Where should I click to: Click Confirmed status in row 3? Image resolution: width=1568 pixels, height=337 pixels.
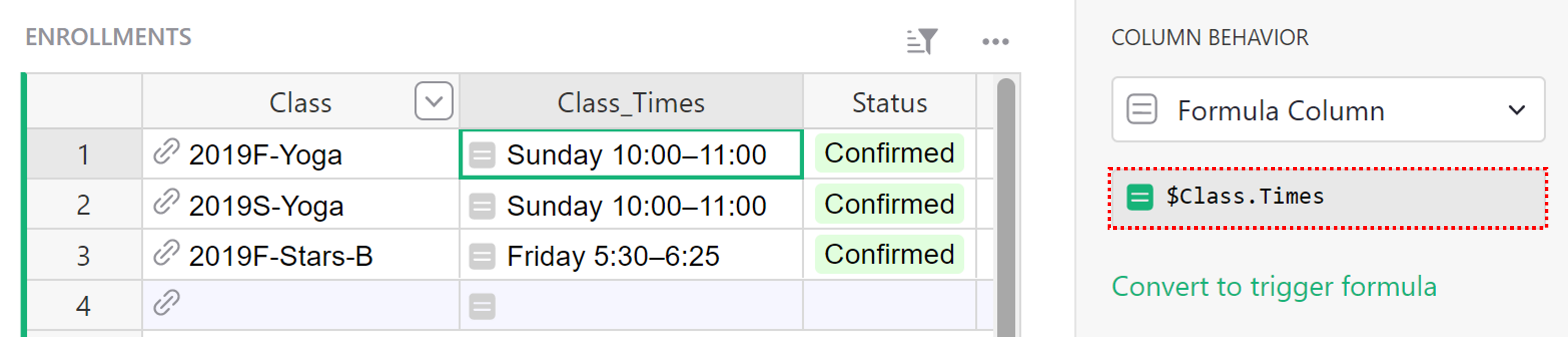(x=889, y=254)
